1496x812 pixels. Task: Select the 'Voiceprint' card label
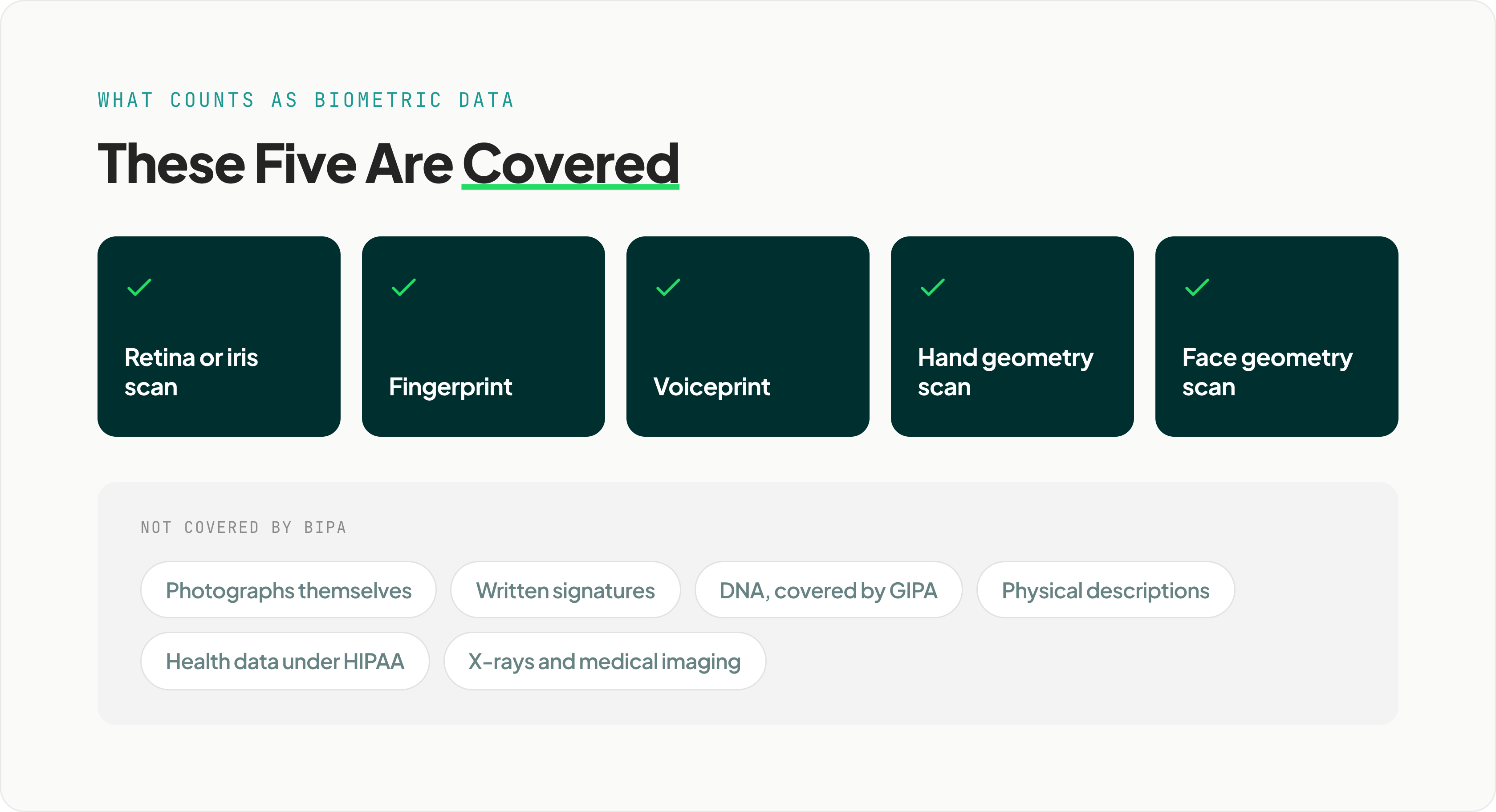coord(712,387)
